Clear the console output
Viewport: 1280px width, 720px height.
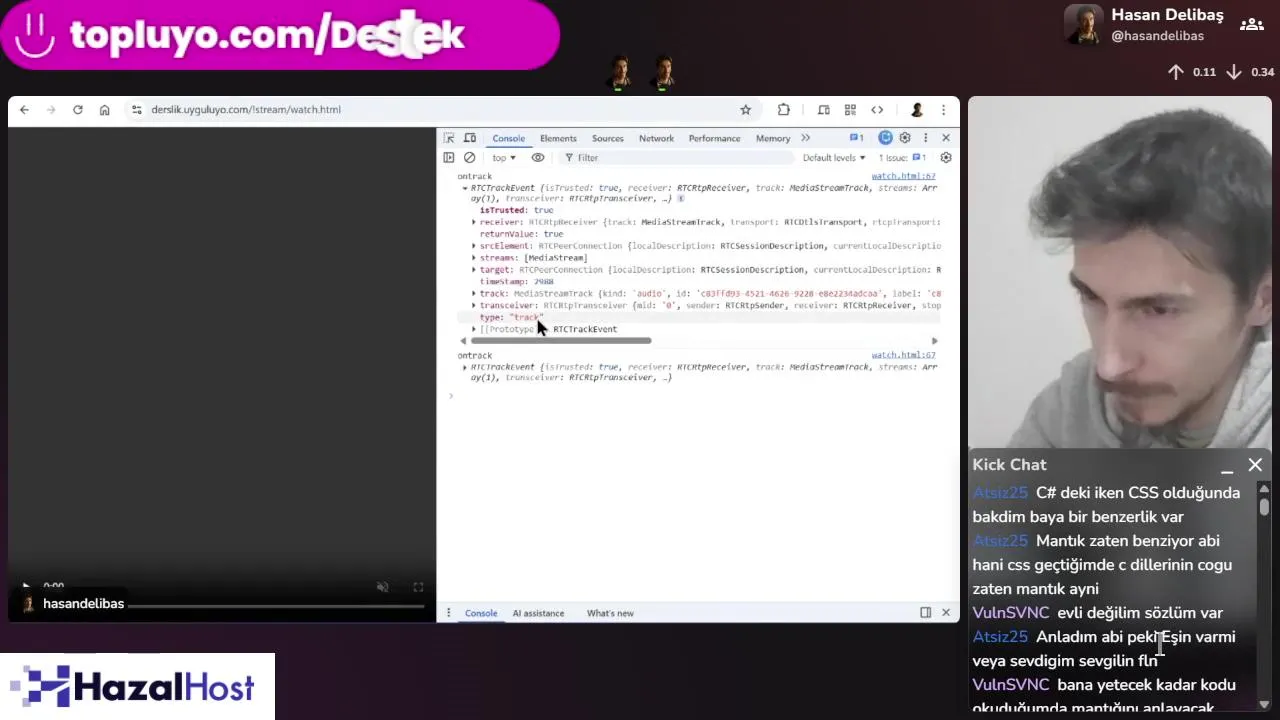pyautogui.click(x=470, y=158)
